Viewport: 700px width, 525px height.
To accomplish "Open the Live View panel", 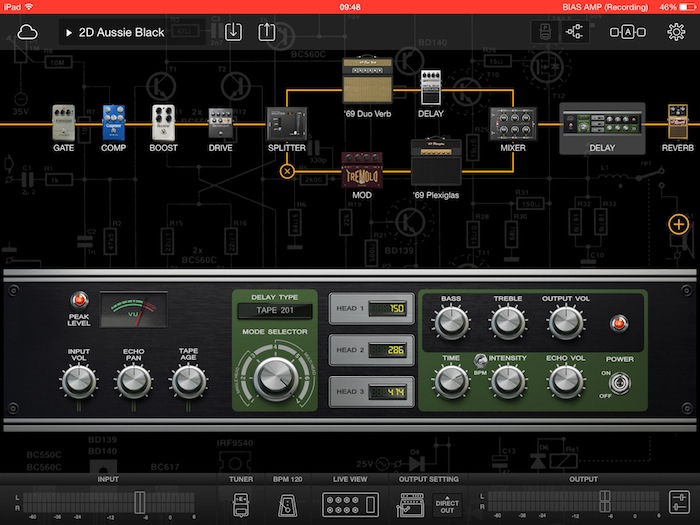I will (350, 503).
